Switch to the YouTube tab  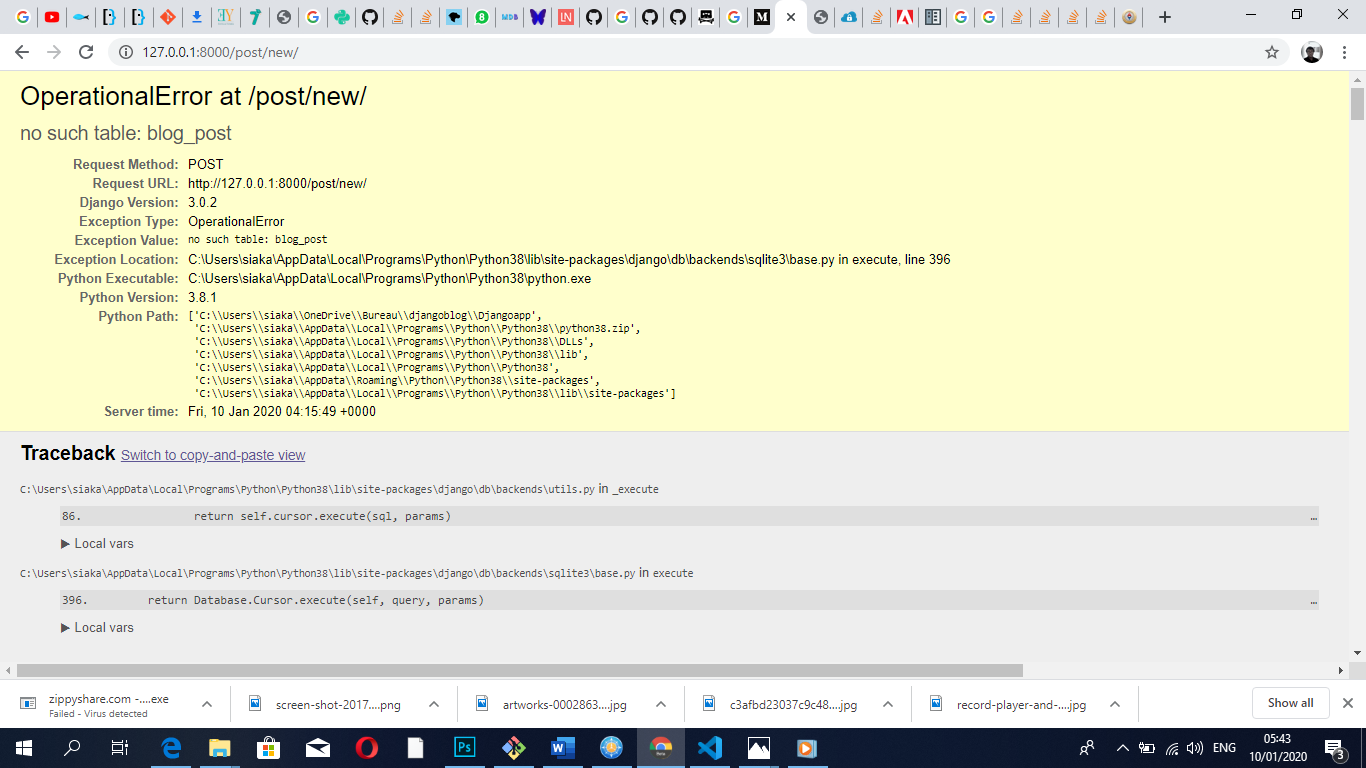click(51, 17)
